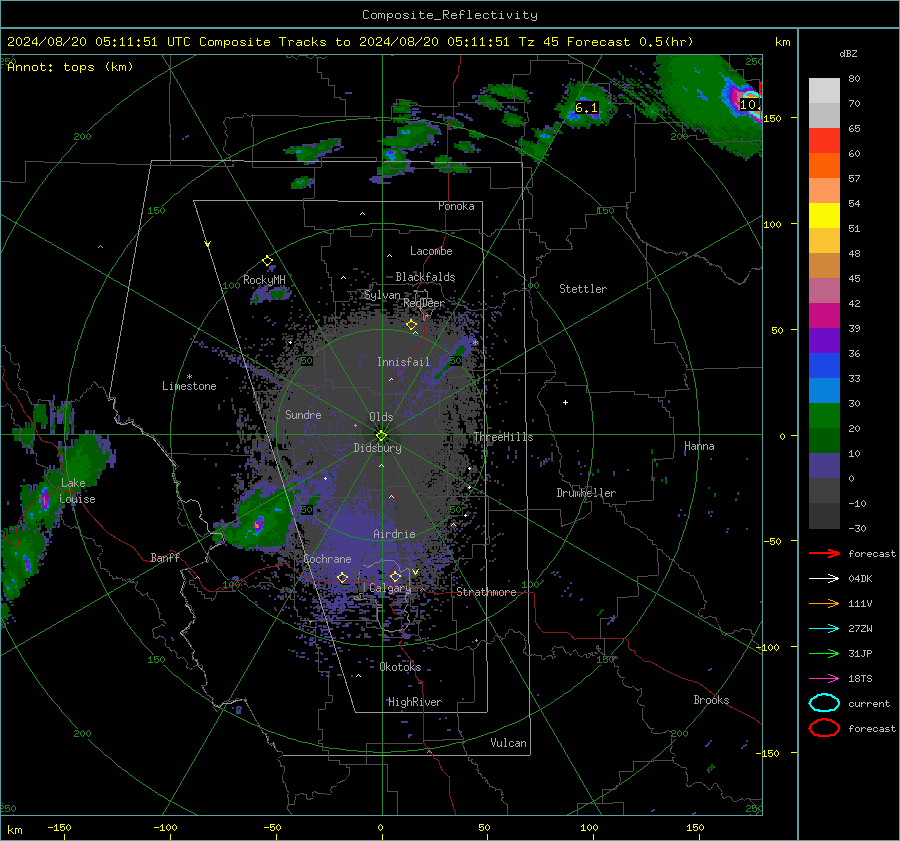
Task: Click the Blackfalds city label
Action: [x=425, y=277]
